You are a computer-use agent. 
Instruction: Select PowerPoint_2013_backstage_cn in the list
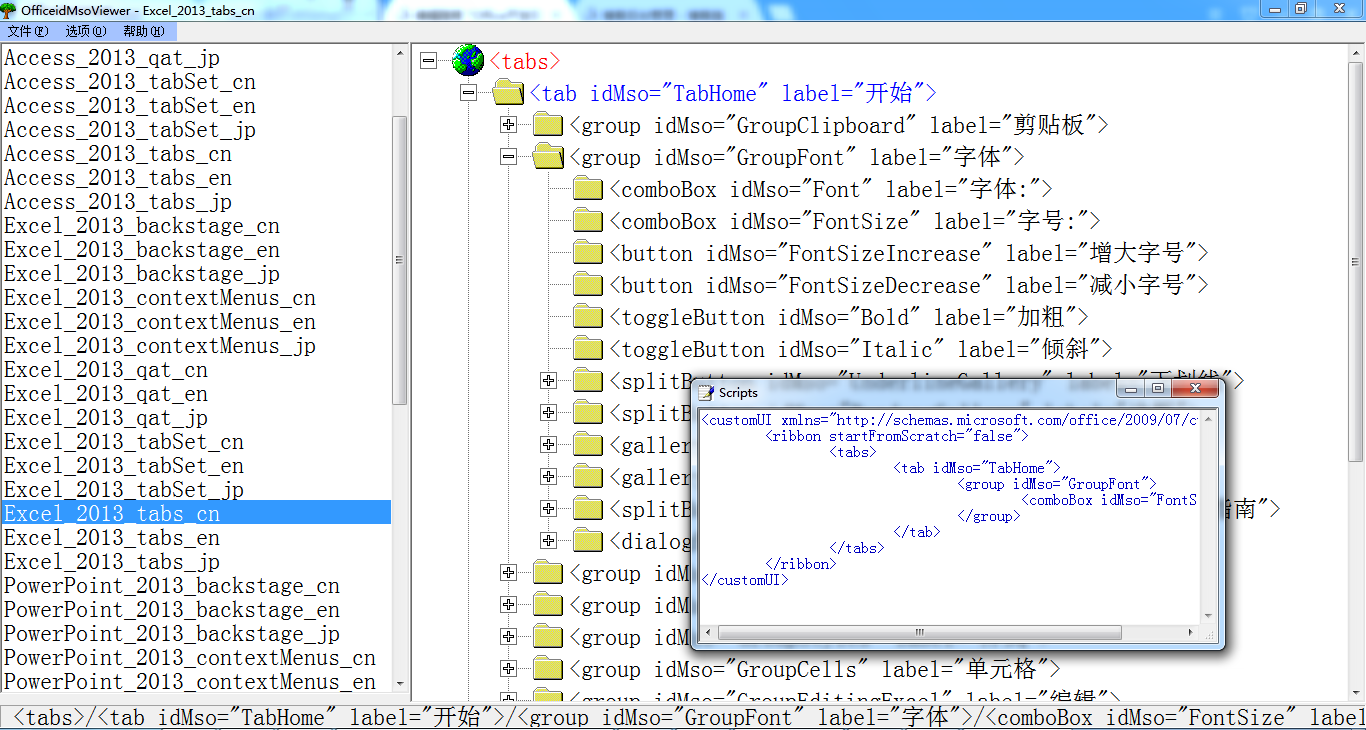click(172, 586)
